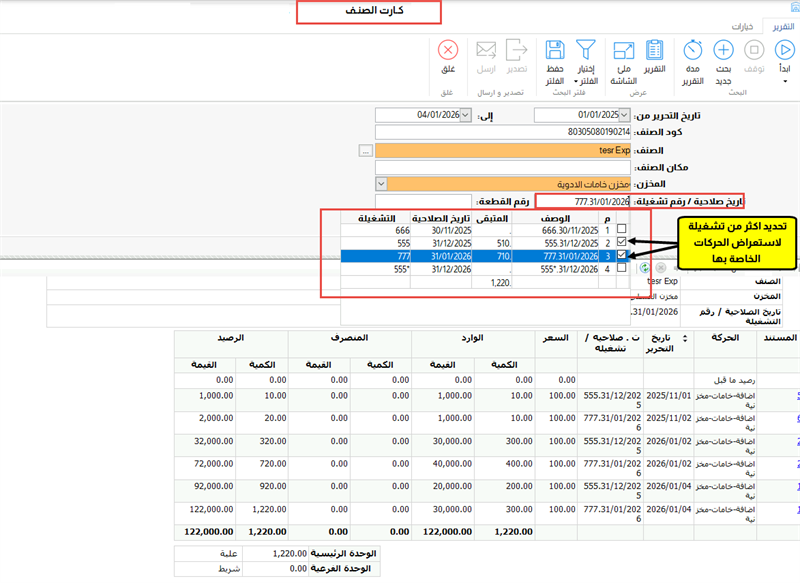Click ملئ الشاشة fullscreen icon
Image resolution: width=800 pixels, height=583 pixels.
[623, 49]
